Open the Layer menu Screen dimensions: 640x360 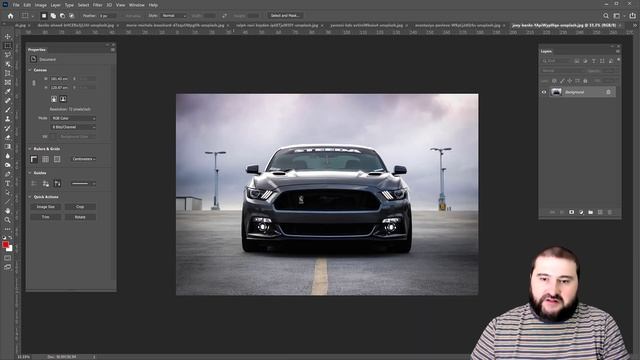coord(56,5)
